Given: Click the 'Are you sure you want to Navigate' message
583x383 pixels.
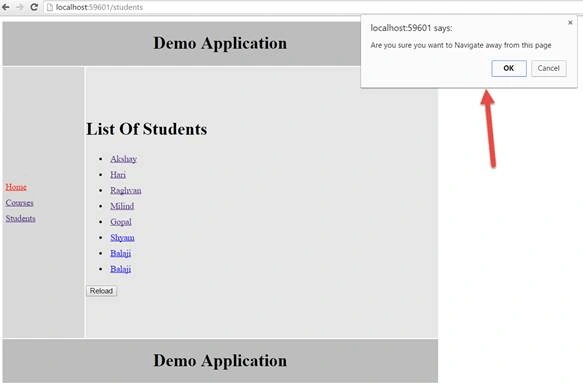Looking at the screenshot, I should coord(461,45).
